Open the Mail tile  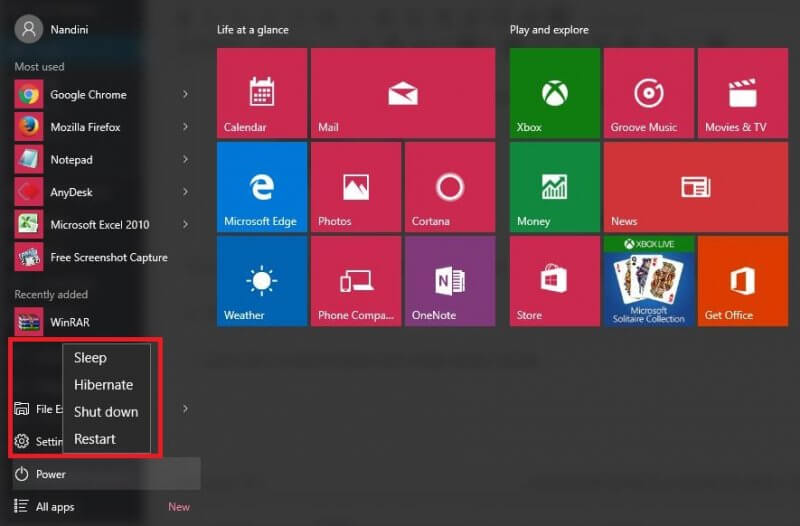click(x=403, y=93)
